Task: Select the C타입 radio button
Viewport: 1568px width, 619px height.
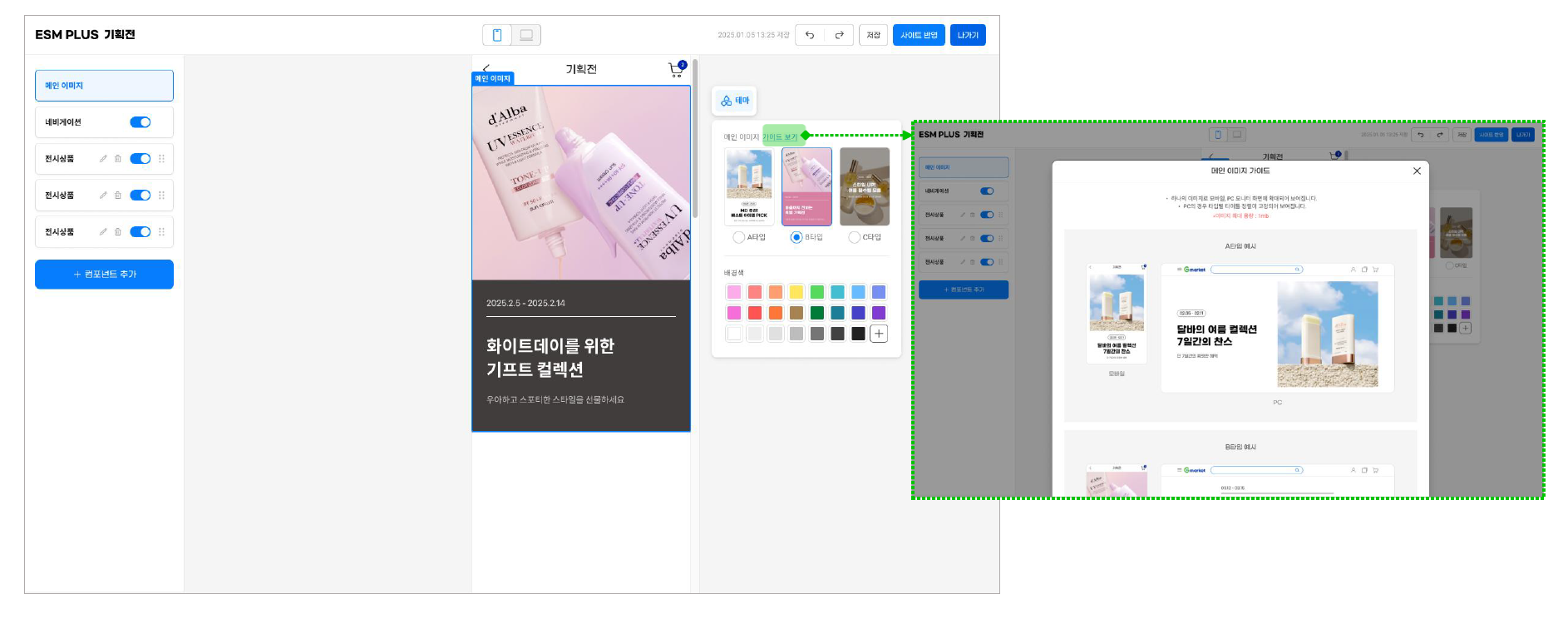Action: [x=854, y=237]
